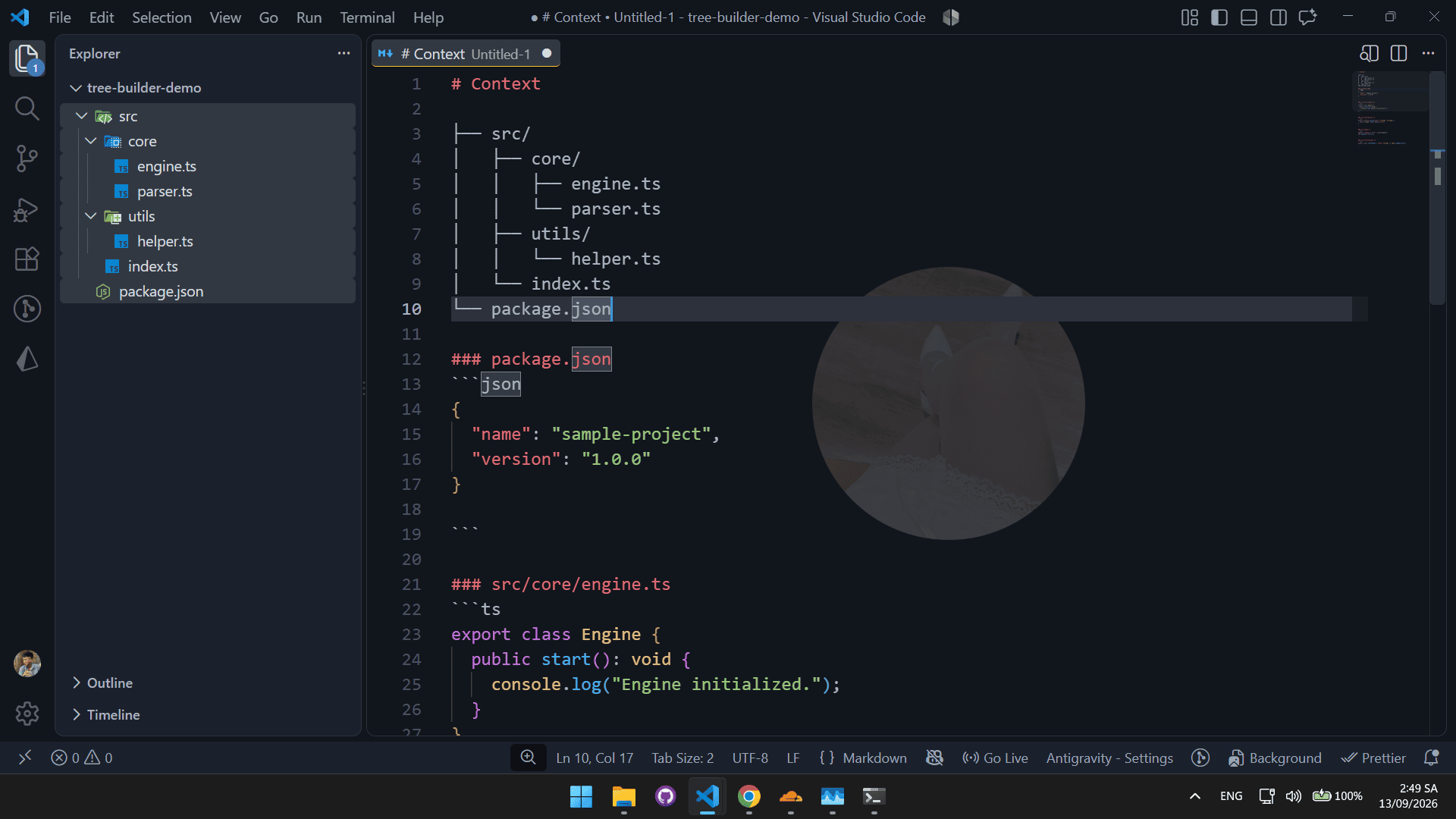The image size is (1456, 819).
Task: Open Google Chrome from the taskbar
Action: point(749,796)
